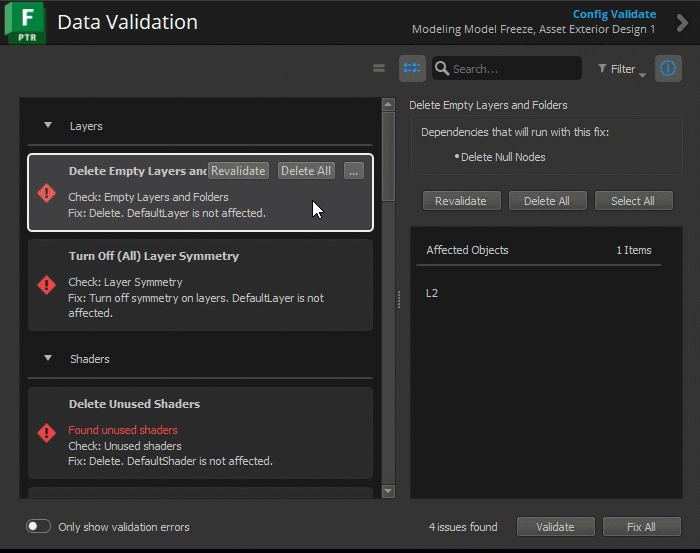Select the detailed list view icon
This screenshot has height=553, width=700.
[x=412, y=69]
